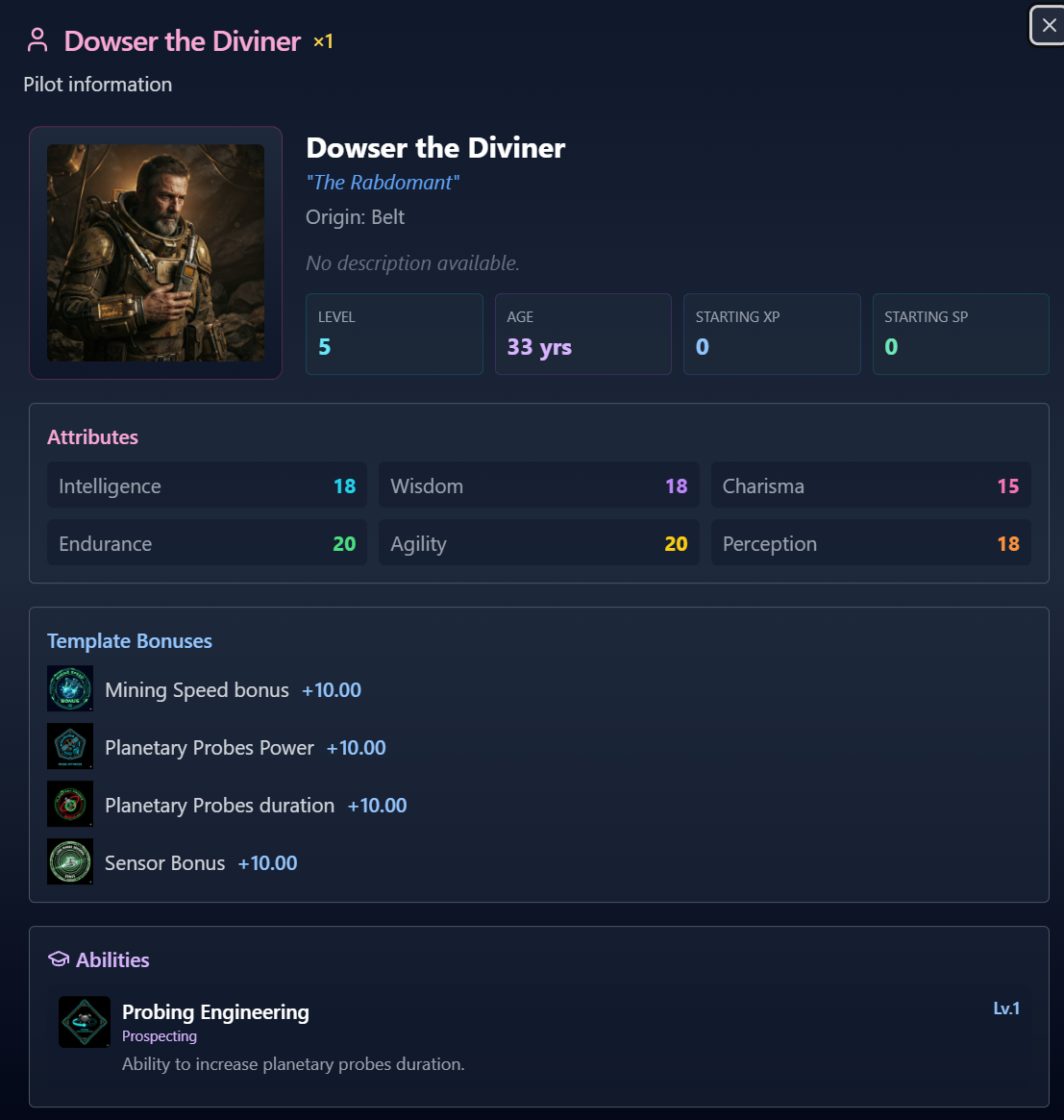This screenshot has width=1064, height=1120.
Task: Click the white 'Dowser the Diviner' name heading
Action: click(435, 148)
